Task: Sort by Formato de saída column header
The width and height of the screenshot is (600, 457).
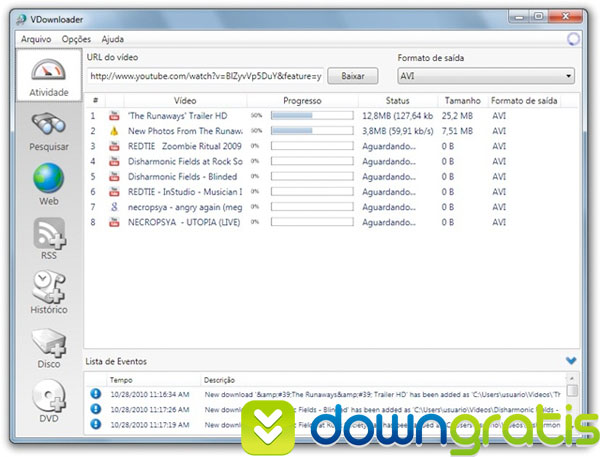Action: click(524, 101)
